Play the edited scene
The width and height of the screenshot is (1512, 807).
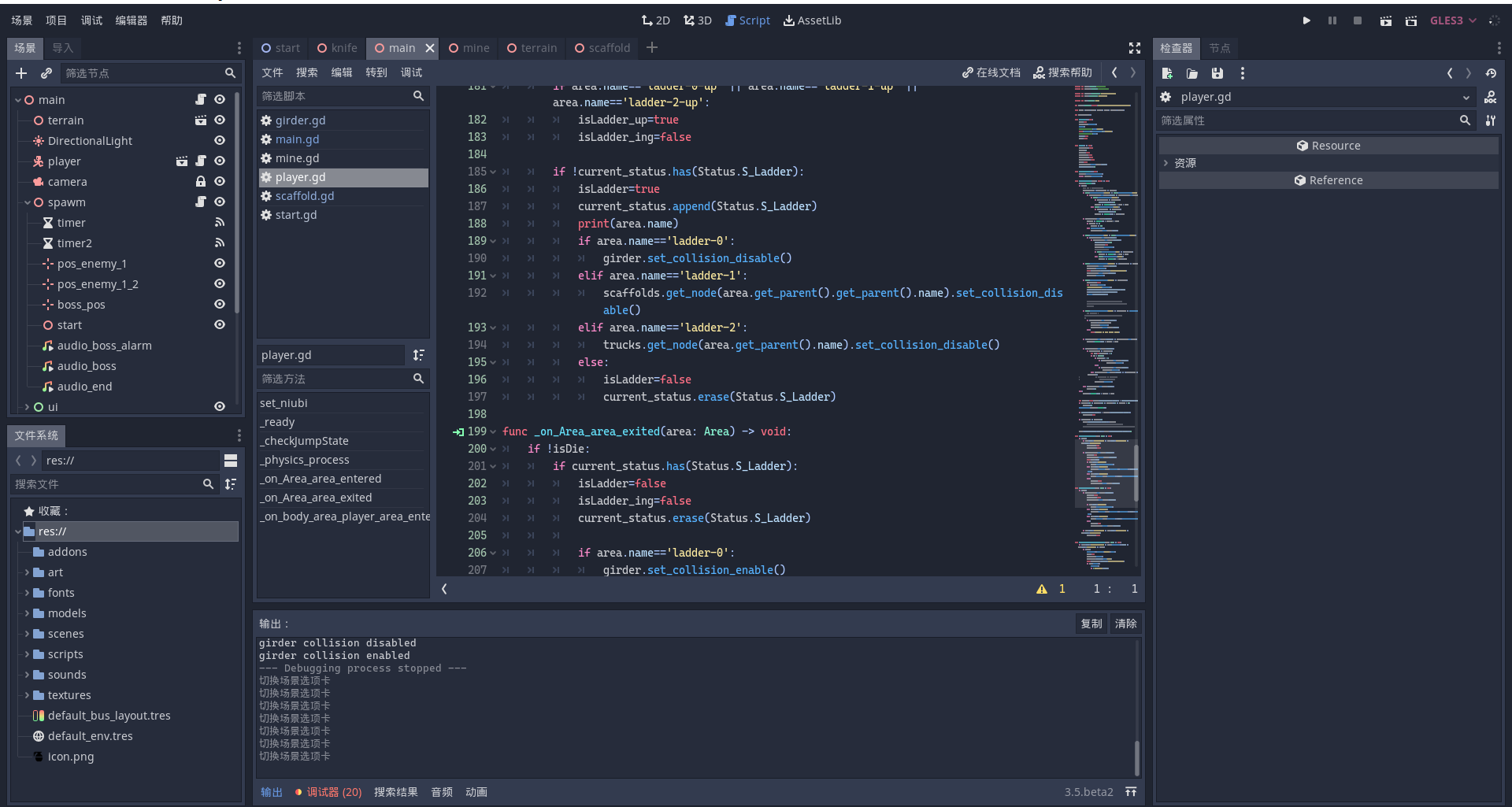click(1386, 20)
